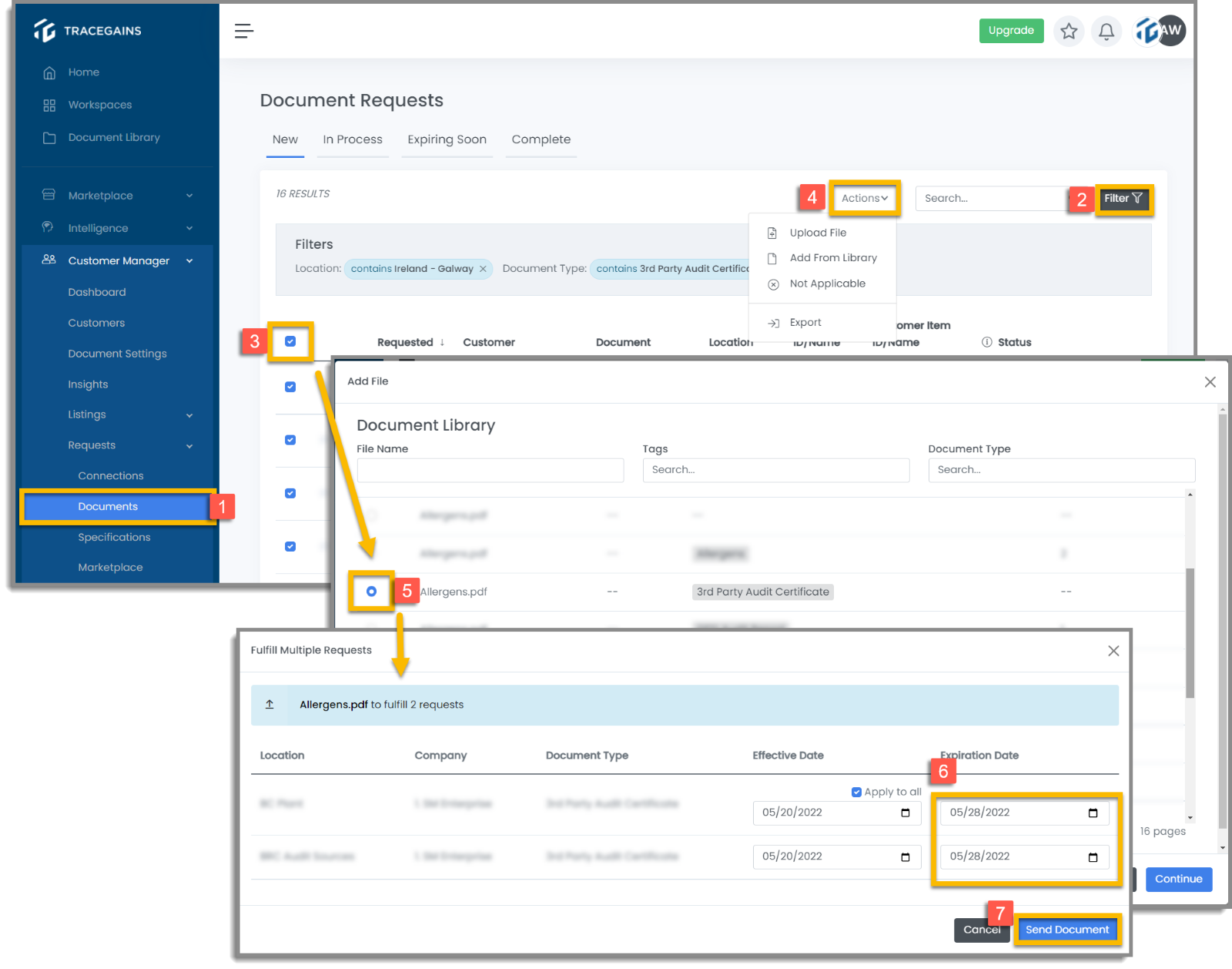Expand the Customer Manager section
The image size is (1232, 969).
coord(118,260)
